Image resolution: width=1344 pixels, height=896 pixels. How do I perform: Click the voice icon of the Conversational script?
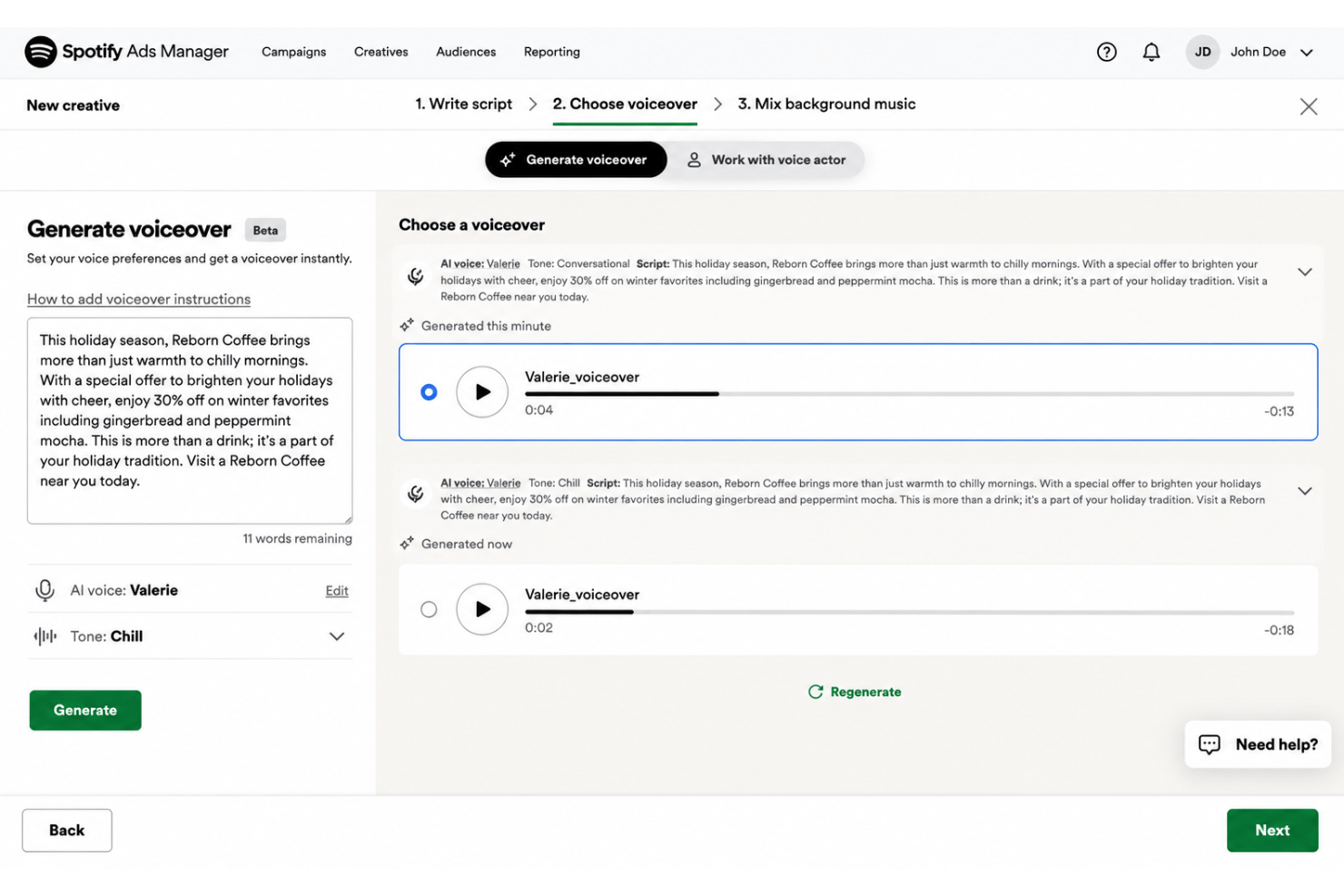click(415, 276)
